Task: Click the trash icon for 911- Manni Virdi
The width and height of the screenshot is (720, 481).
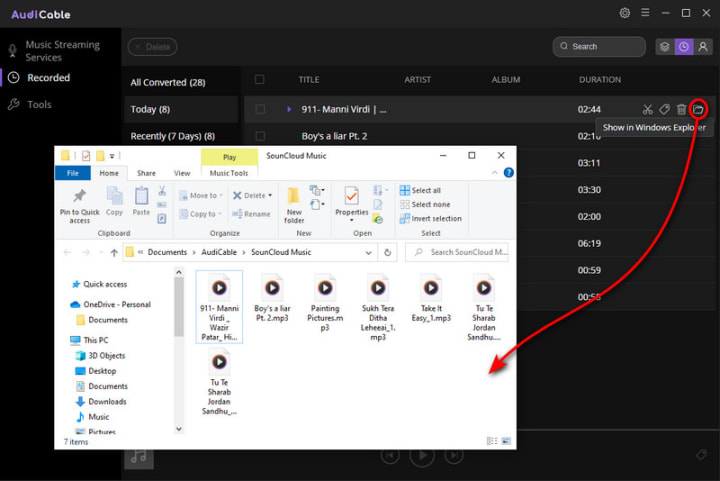Action: [681, 109]
